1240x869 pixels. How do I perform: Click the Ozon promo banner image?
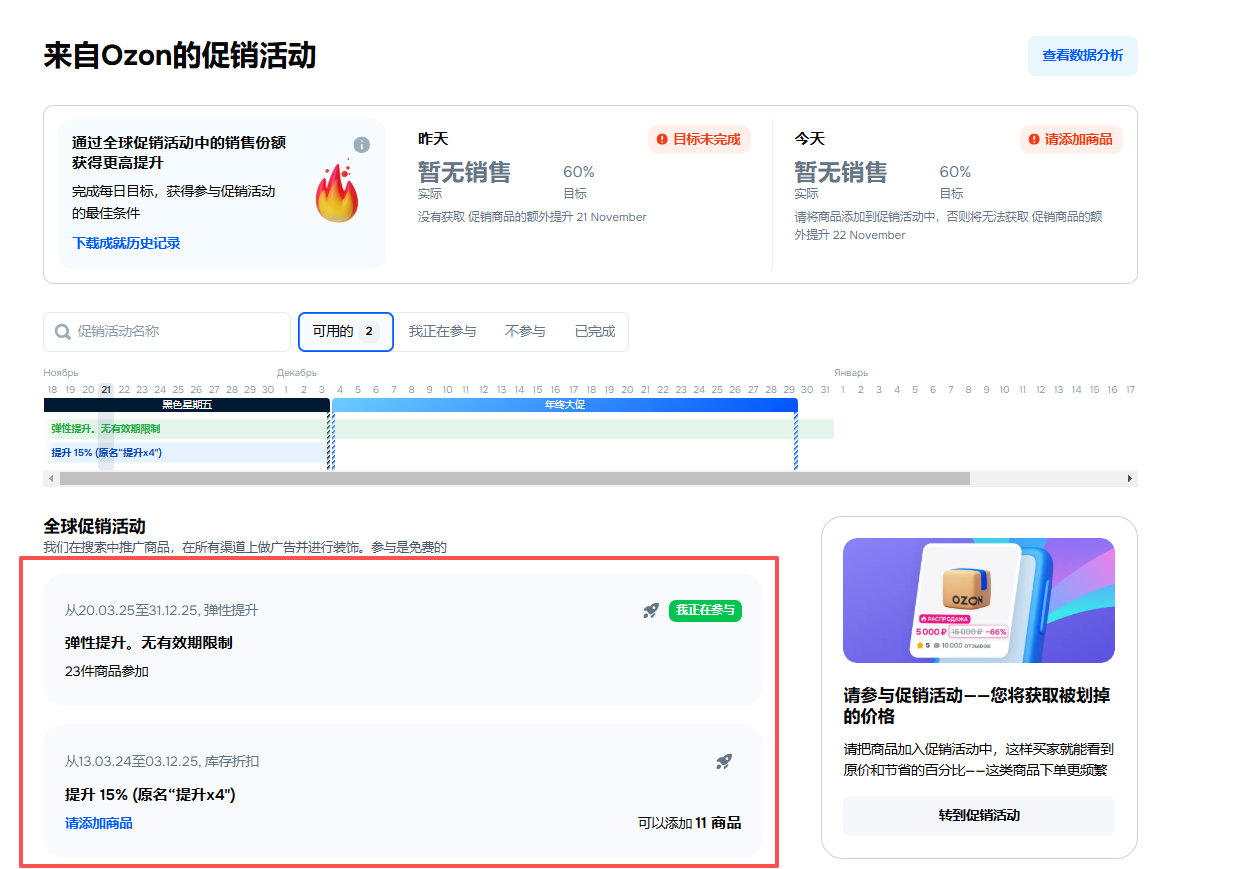978,600
